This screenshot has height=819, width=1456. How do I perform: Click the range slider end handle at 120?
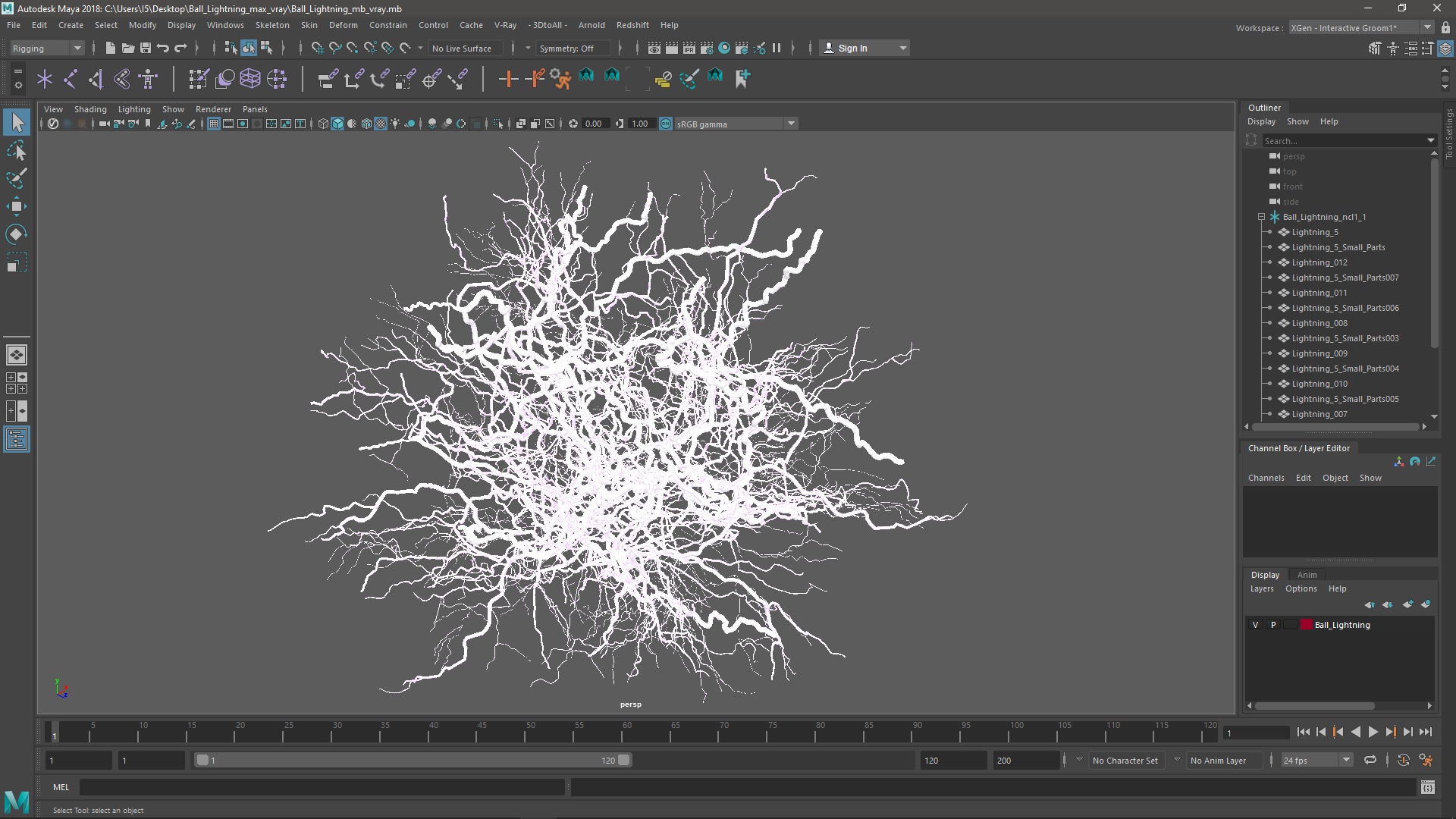624,760
